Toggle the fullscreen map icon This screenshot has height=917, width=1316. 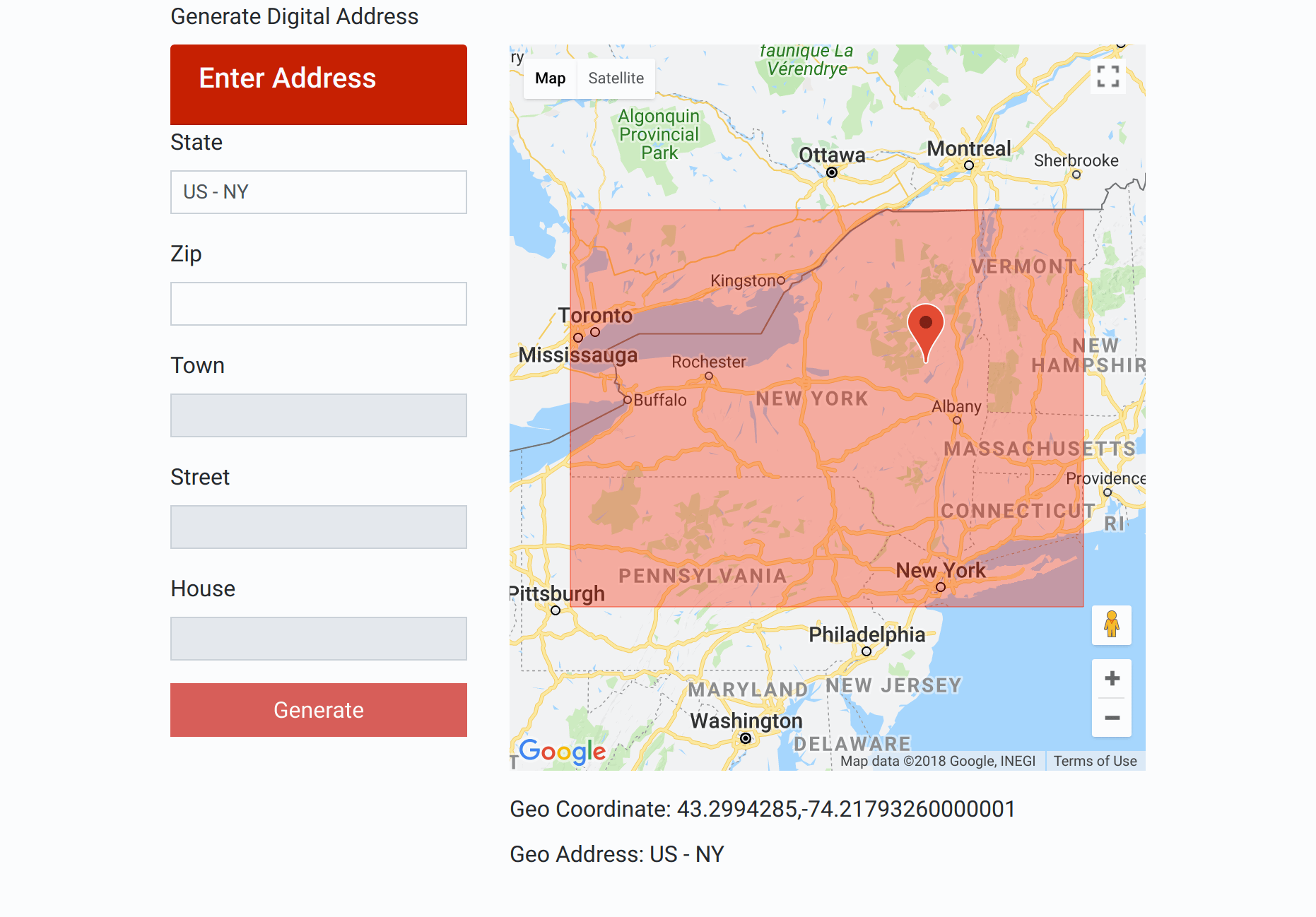point(1108,77)
